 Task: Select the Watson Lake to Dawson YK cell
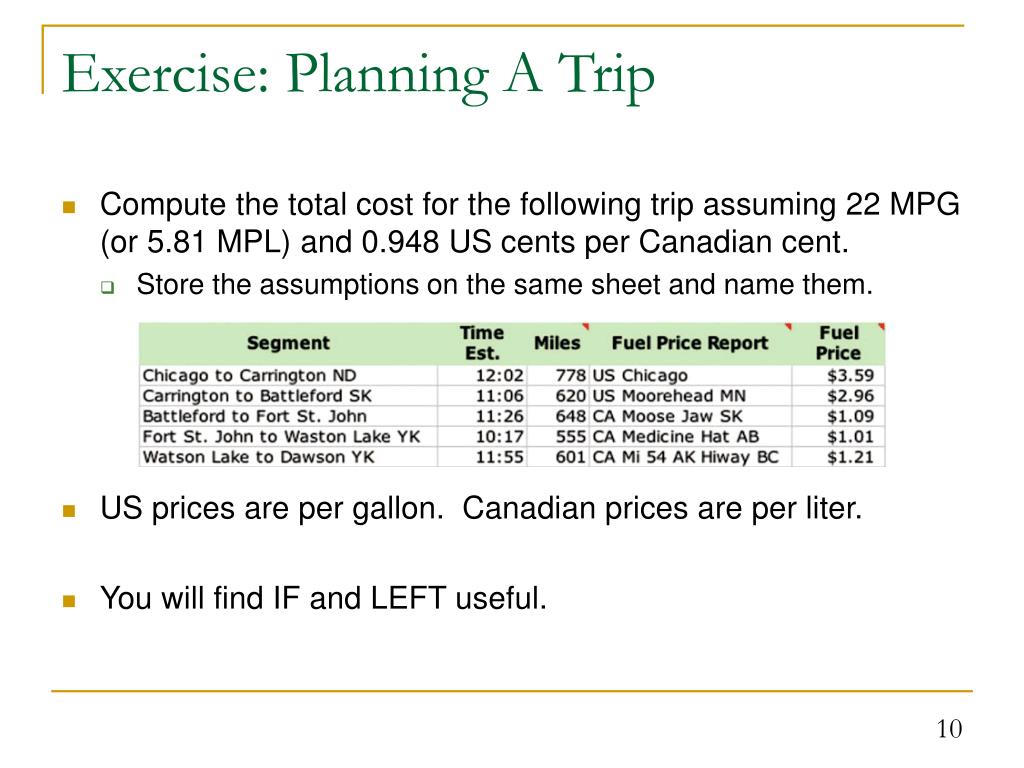(x=288, y=456)
